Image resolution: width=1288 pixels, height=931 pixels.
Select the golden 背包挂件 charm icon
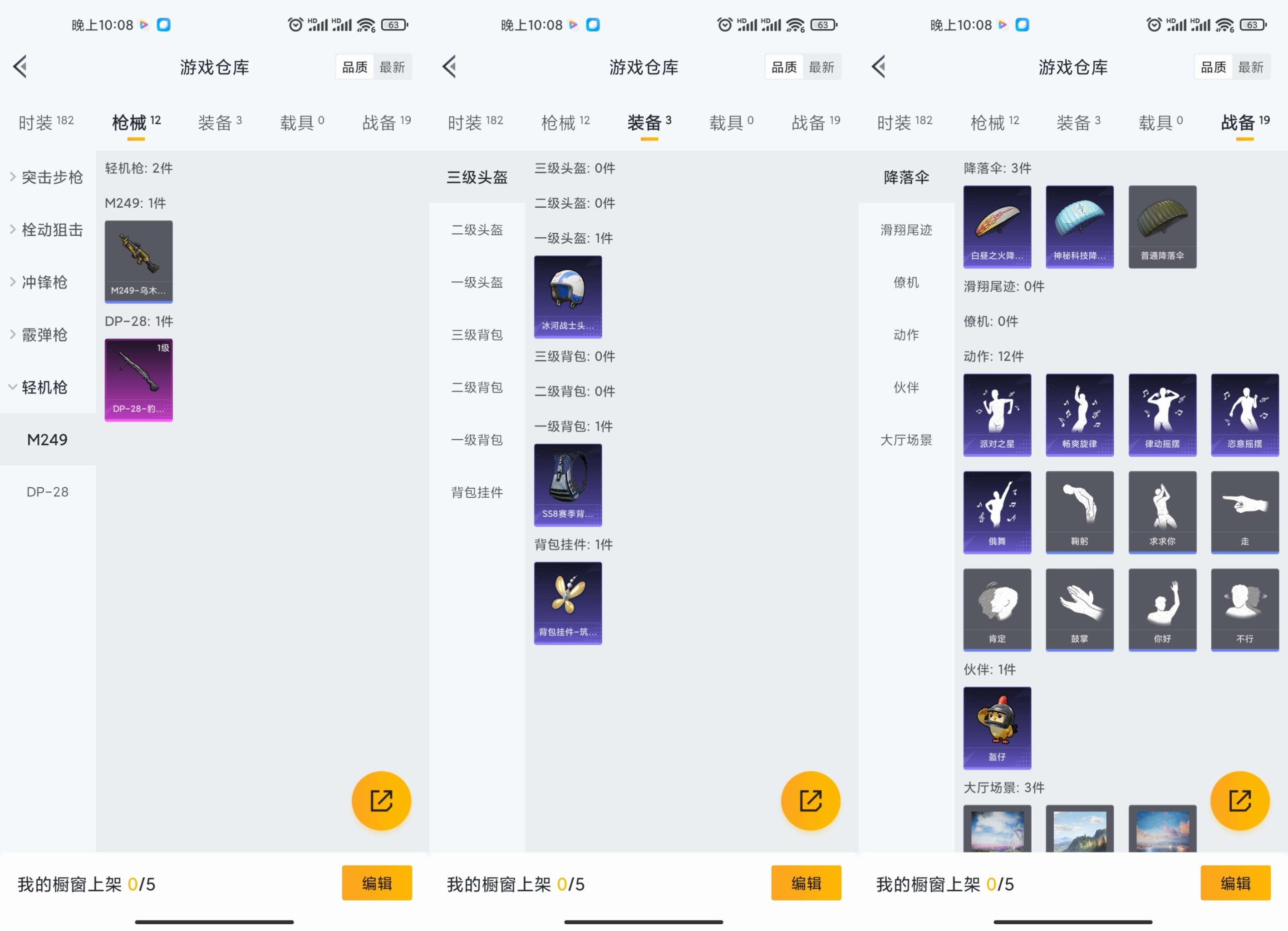568,603
